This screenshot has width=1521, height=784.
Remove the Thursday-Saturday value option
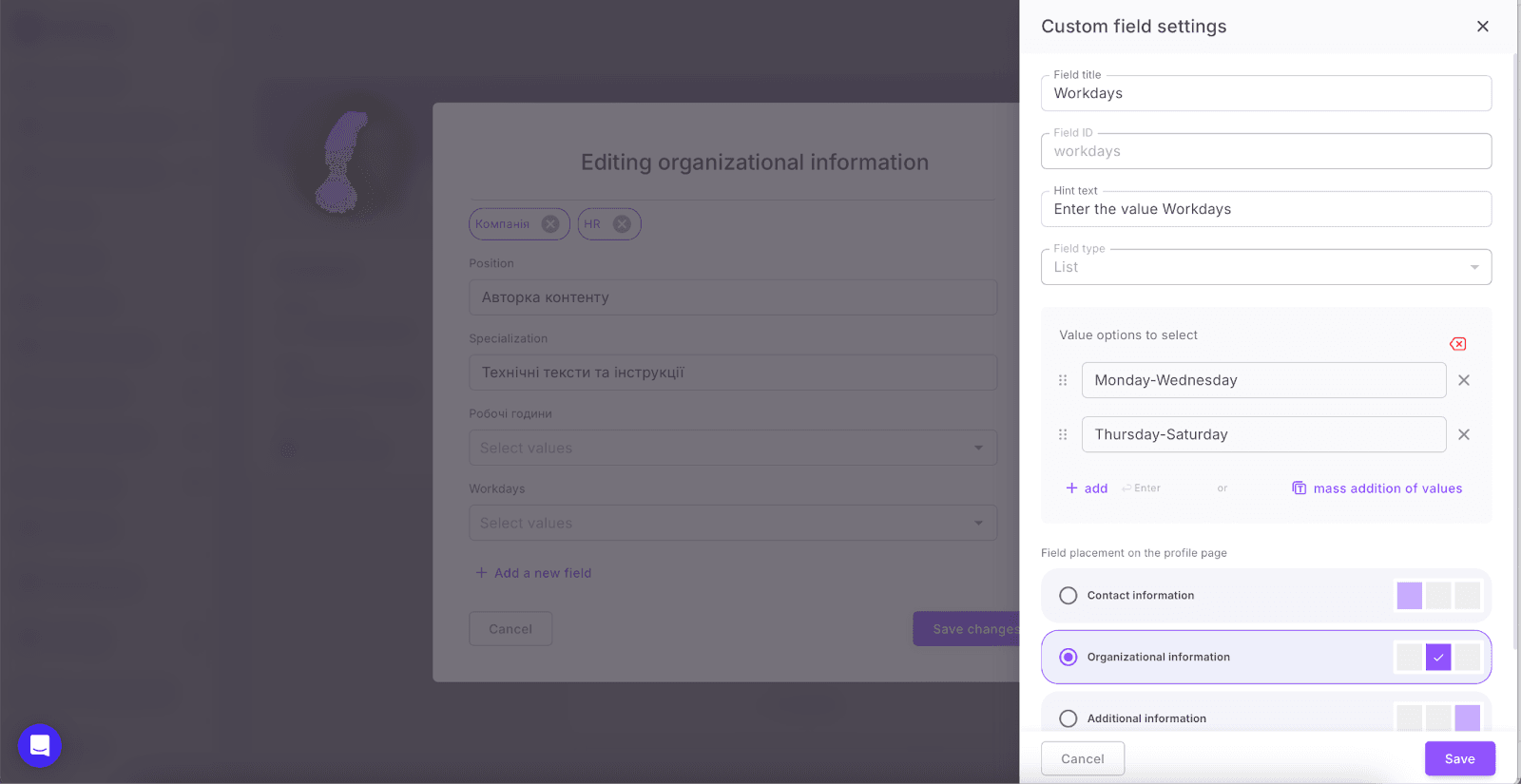pos(1464,434)
